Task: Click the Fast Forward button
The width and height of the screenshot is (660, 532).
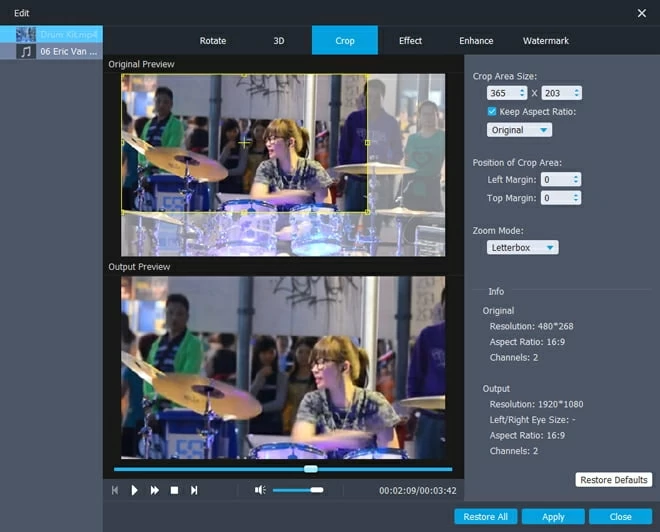Action: [155, 490]
